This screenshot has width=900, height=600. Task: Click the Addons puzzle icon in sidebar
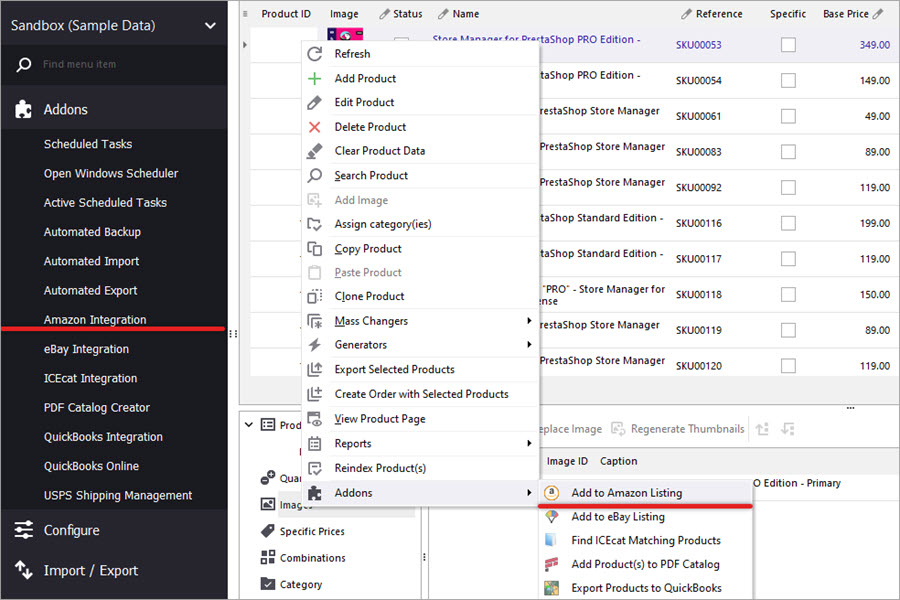point(24,109)
